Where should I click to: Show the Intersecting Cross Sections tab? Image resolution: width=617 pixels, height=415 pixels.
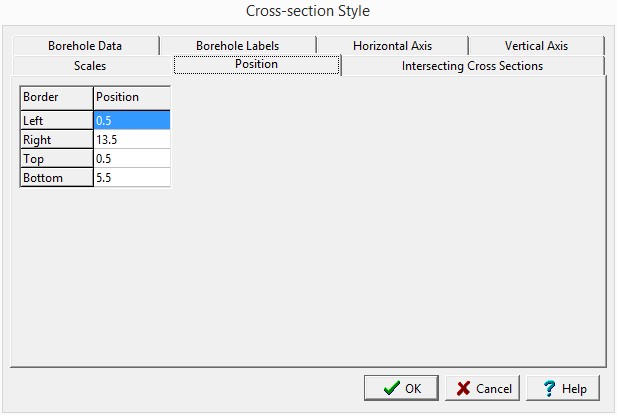tap(472, 65)
